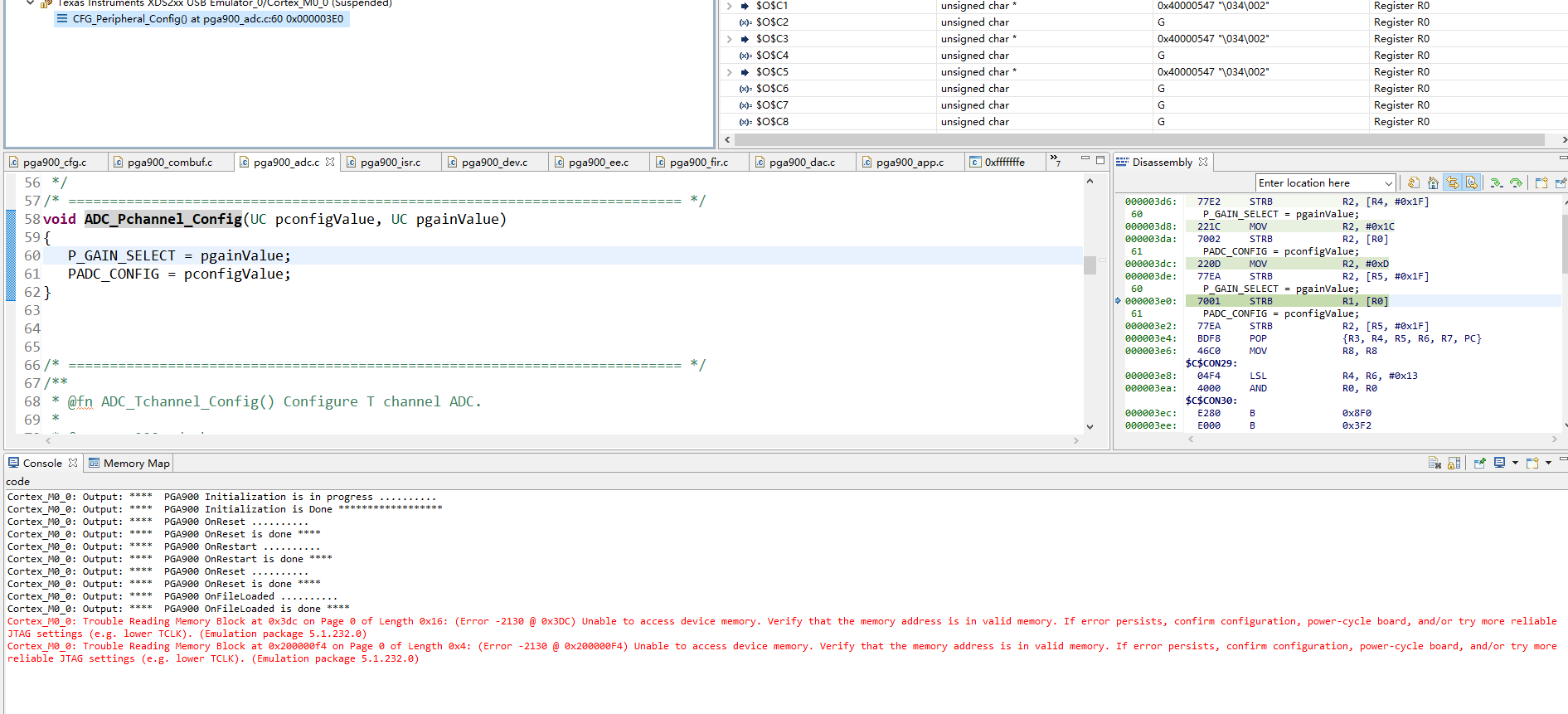Click the PGA900 OnFileLoaded is done line

click(x=178, y=609)
